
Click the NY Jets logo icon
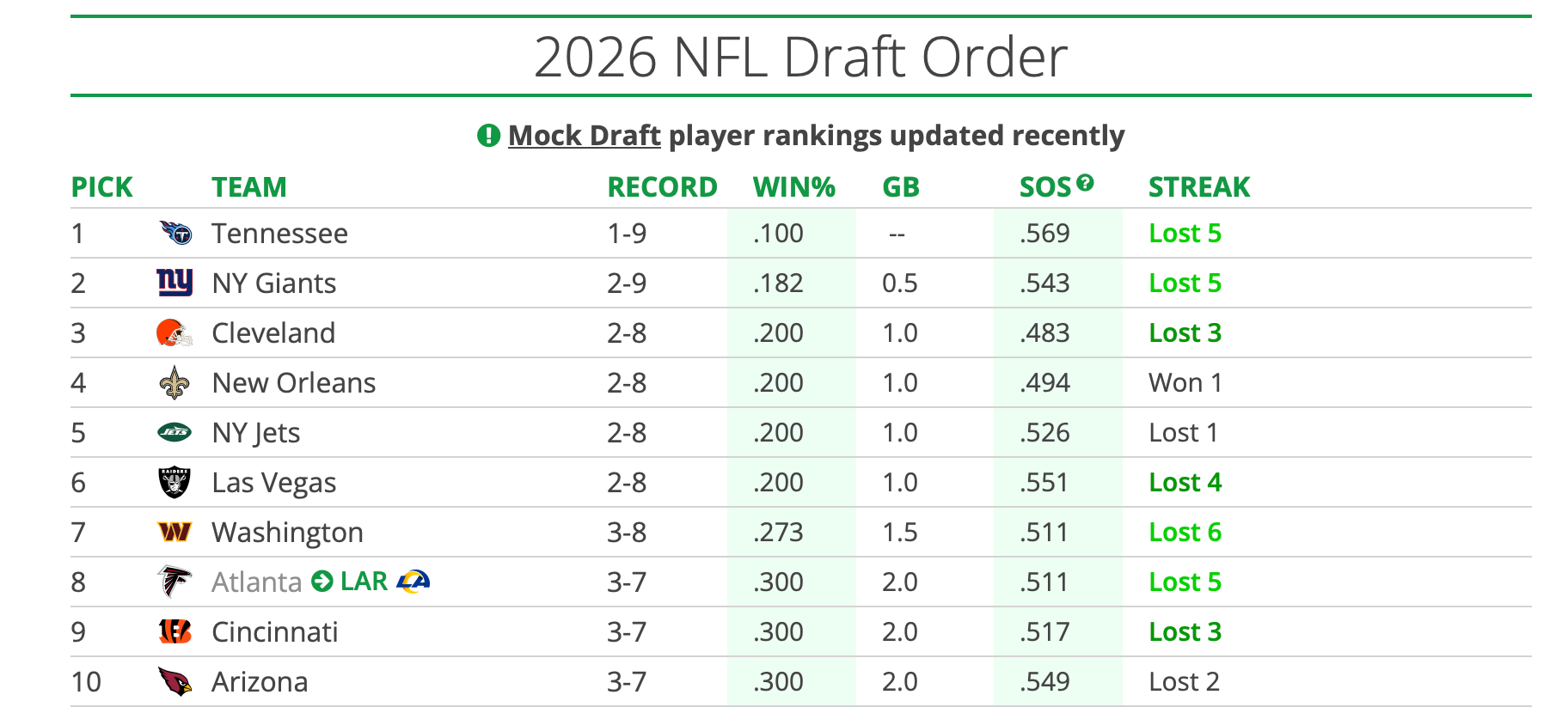(175, 432)
